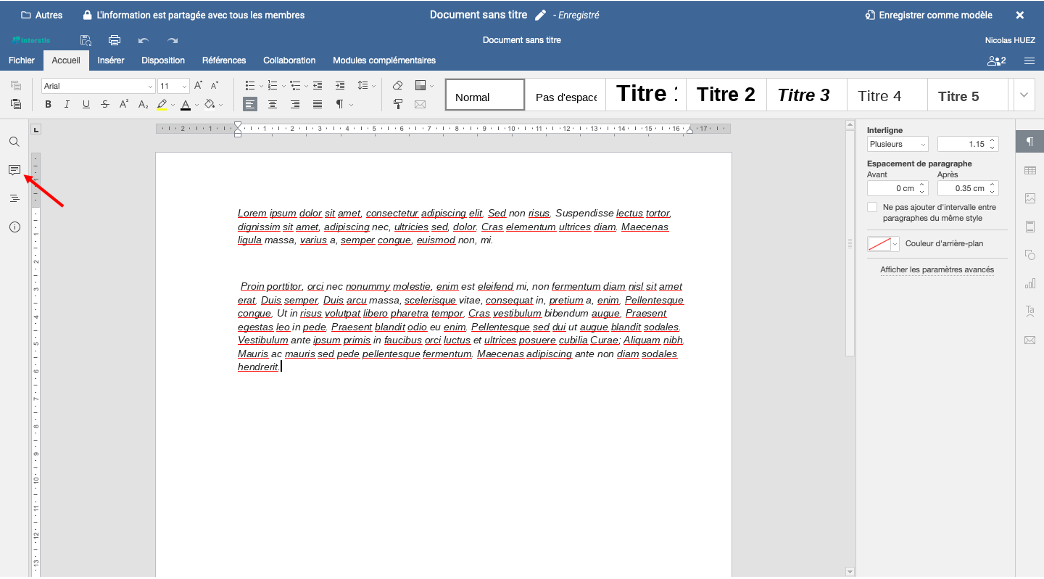The width and height of the screenshot is (1044, 579).
Task: Expand the font color arrow
Action: (197, 105)
